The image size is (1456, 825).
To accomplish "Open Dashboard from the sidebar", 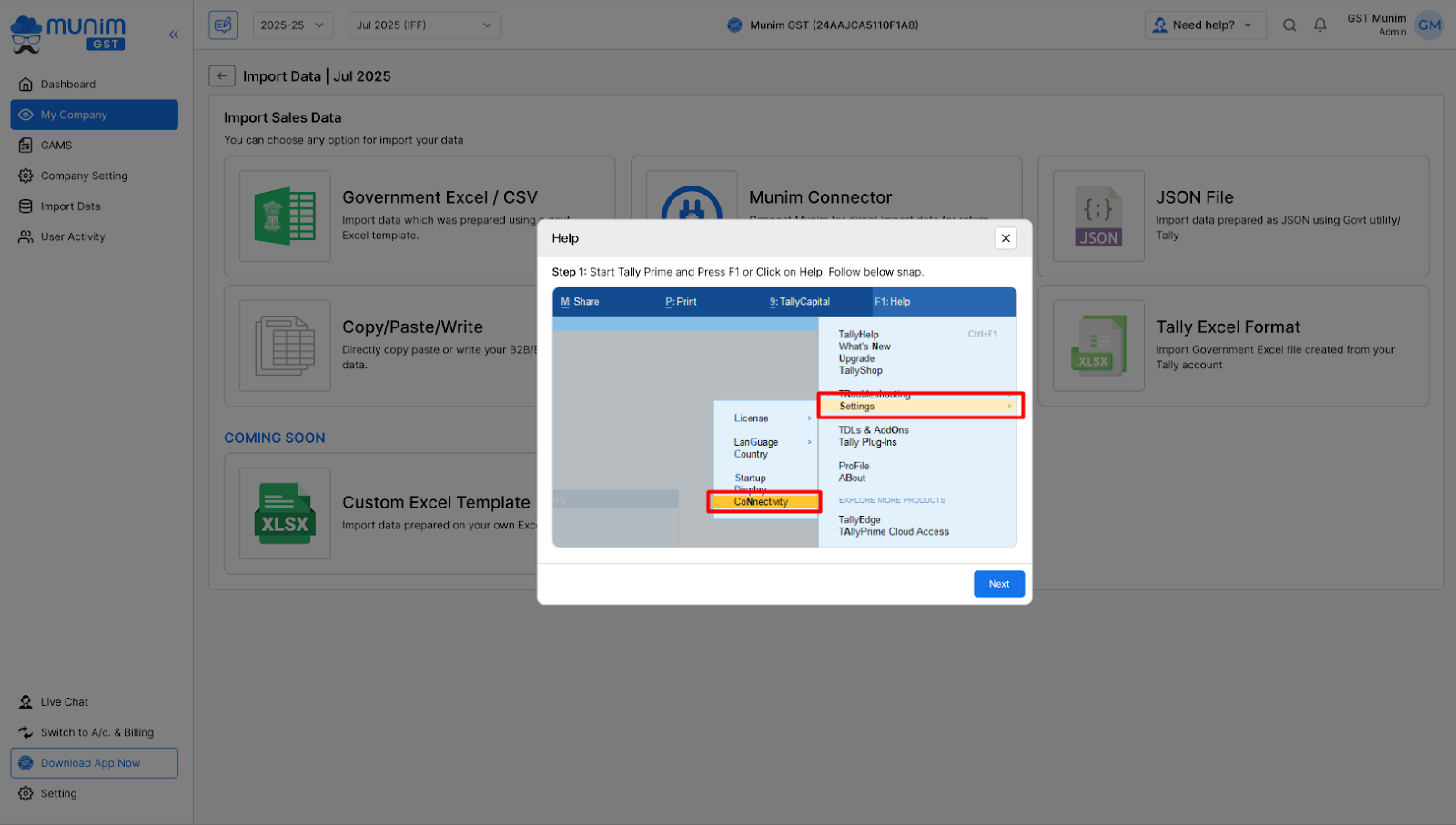I will coord(67,85).
